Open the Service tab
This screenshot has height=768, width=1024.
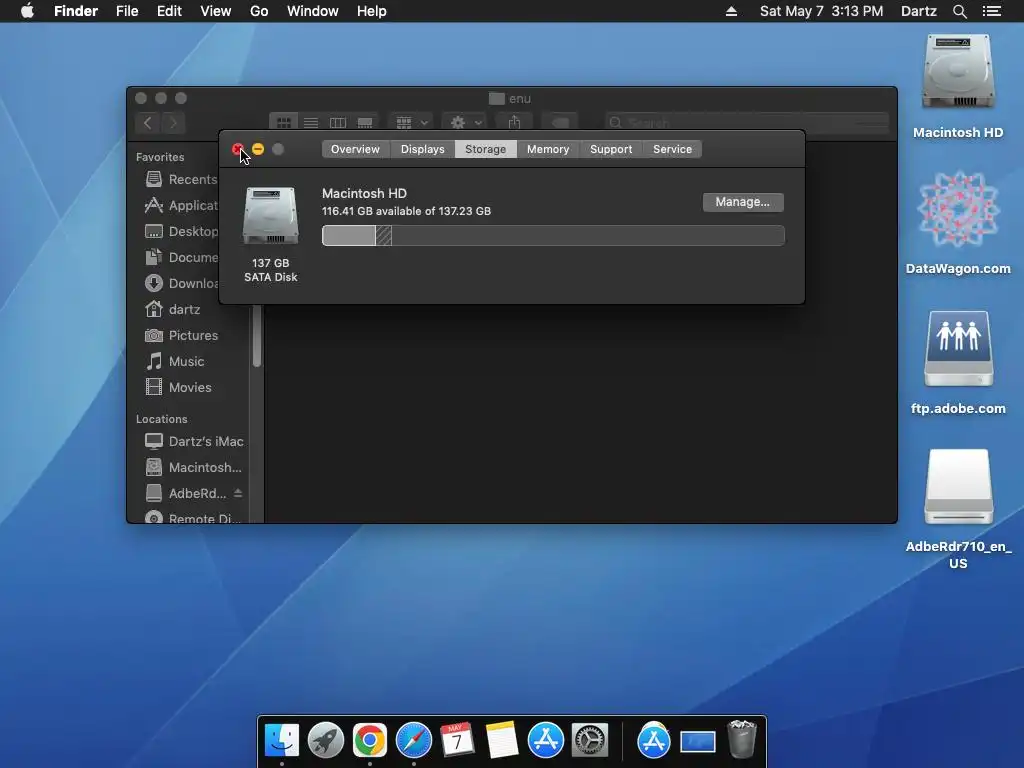click(673, 149)
